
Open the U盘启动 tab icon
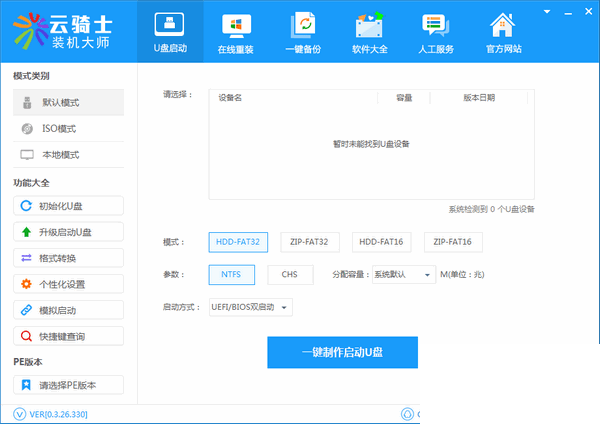point(169,24)
